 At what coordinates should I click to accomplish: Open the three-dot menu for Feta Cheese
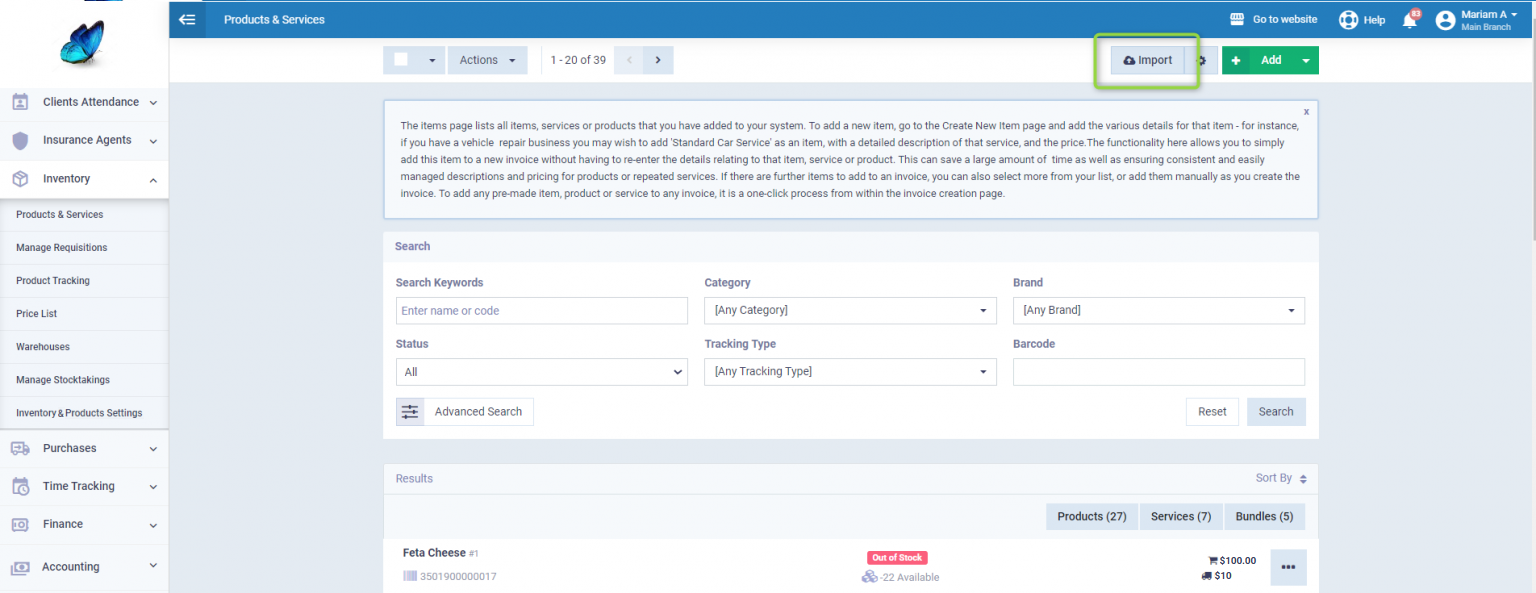click(x=1288, y=567)
